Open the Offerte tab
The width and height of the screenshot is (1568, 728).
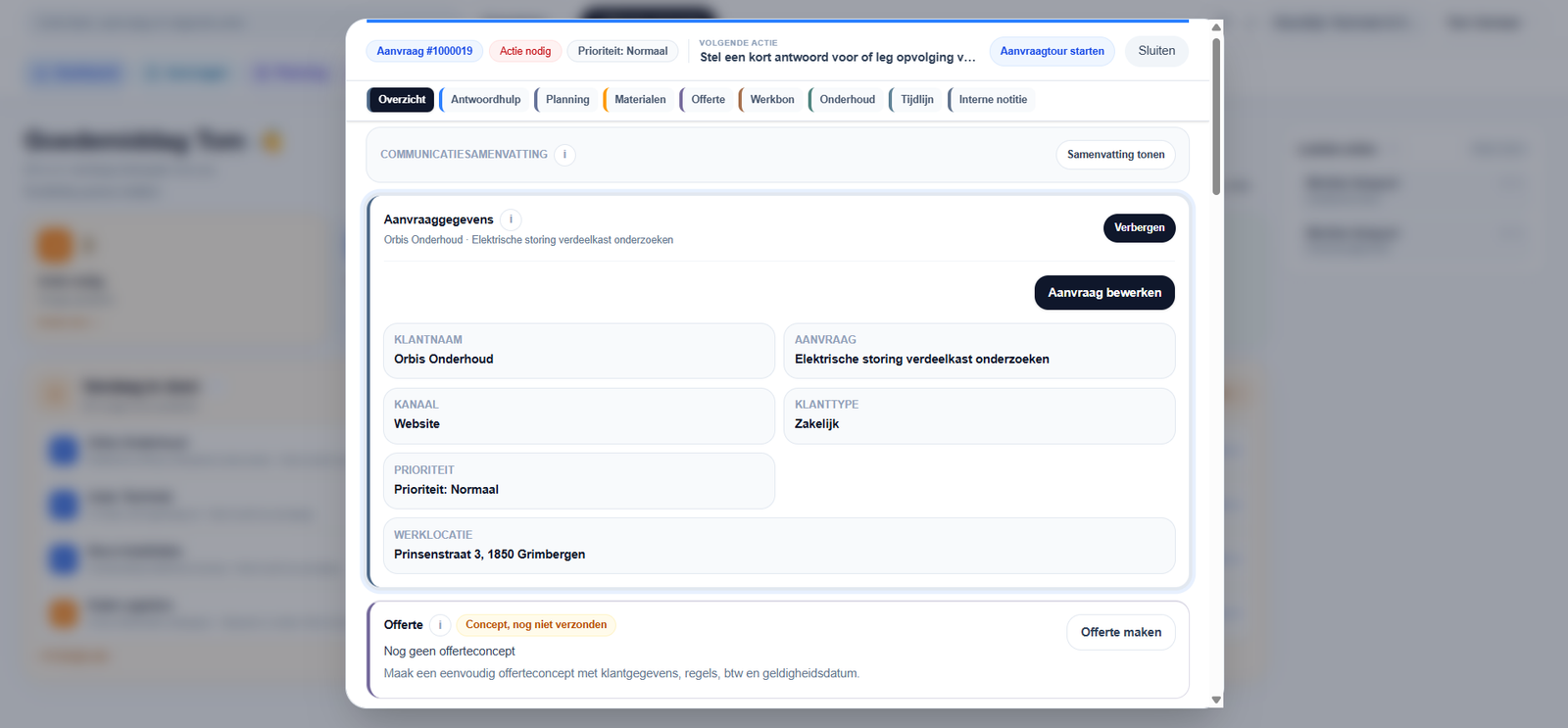click(x=707, y=100)
